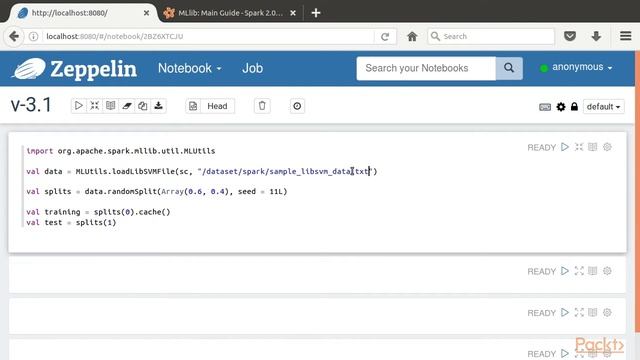The height and width of the screenshot is (360, 640).
Task: Export the notebook via download icon
Action: click(x=158, y=106)
